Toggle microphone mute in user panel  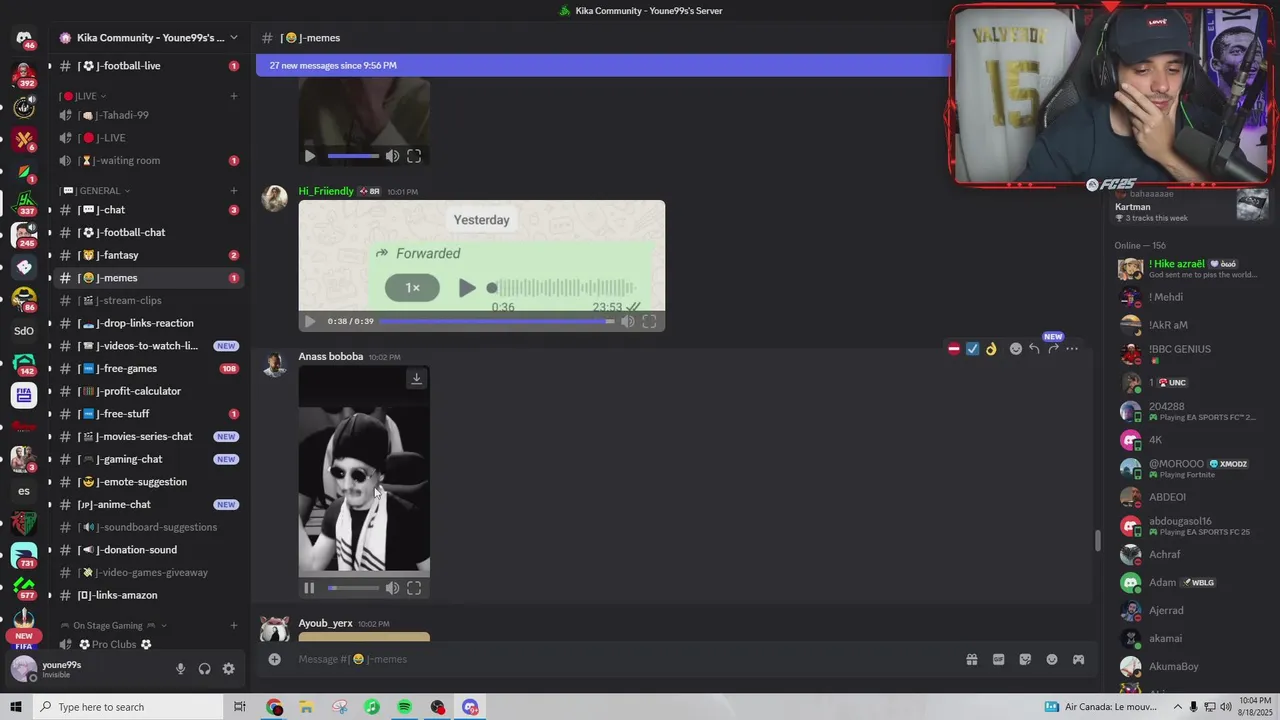coord(181,669)
